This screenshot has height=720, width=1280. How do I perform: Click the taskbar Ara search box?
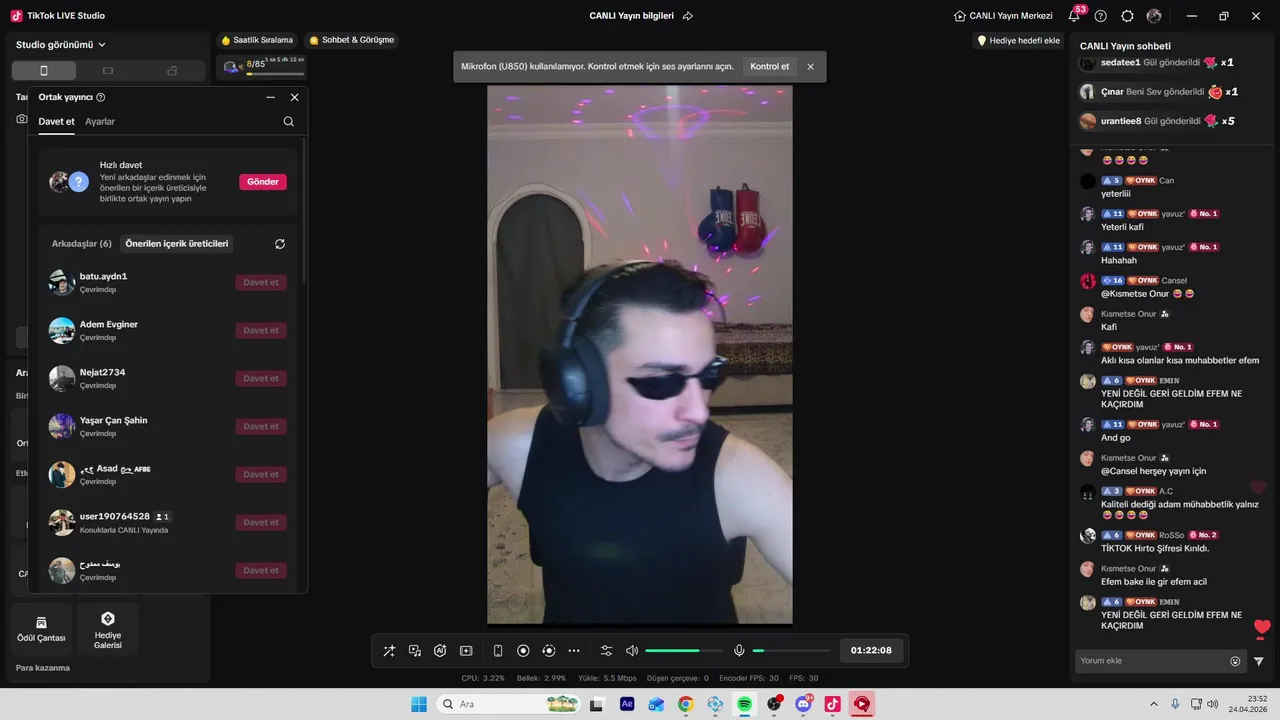[509, 704]
